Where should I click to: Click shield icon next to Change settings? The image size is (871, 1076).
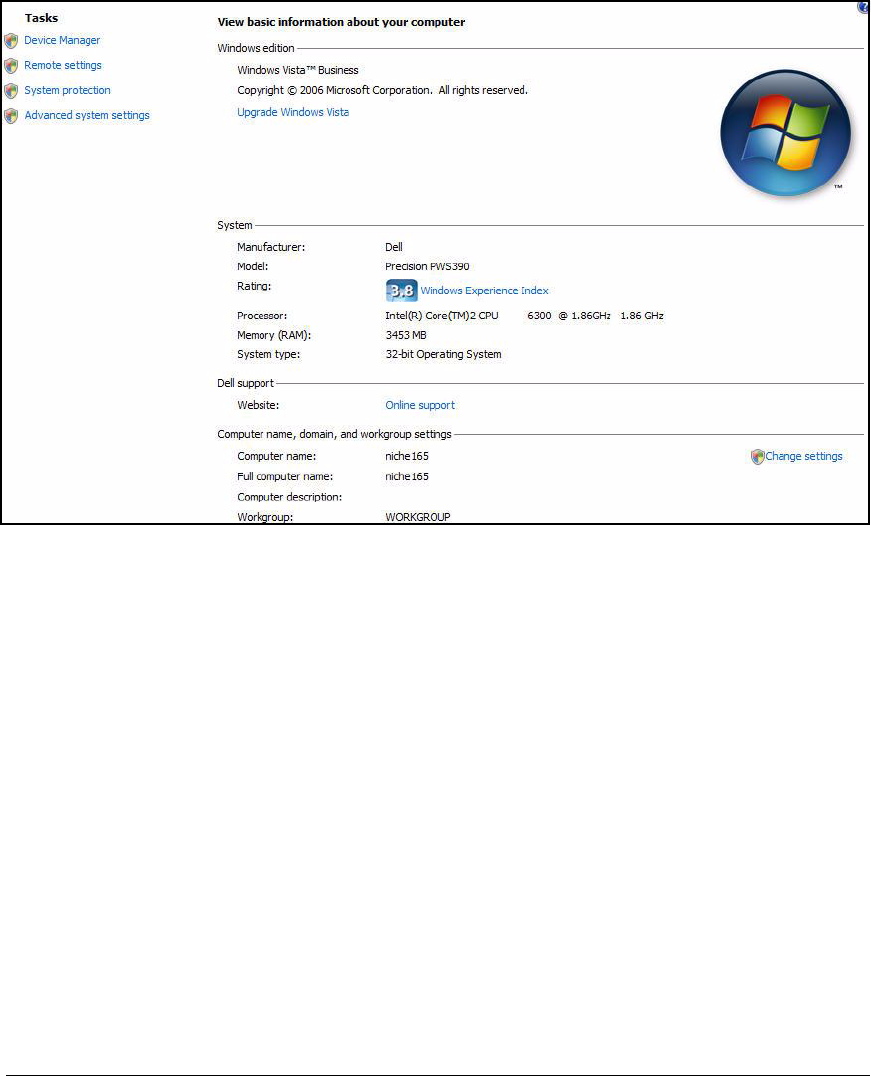point(757,457)
